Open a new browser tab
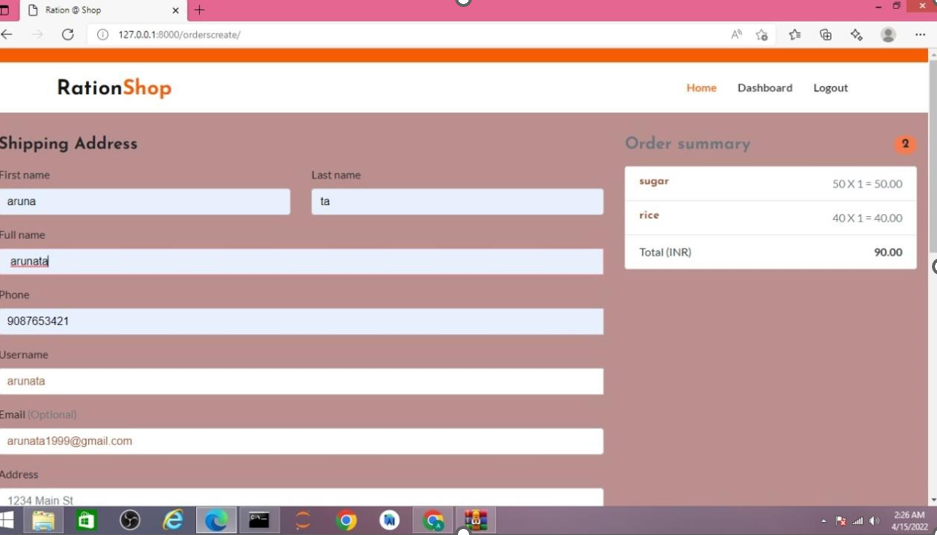Screen dimensions: 937x535 click(x=199, y=10)
